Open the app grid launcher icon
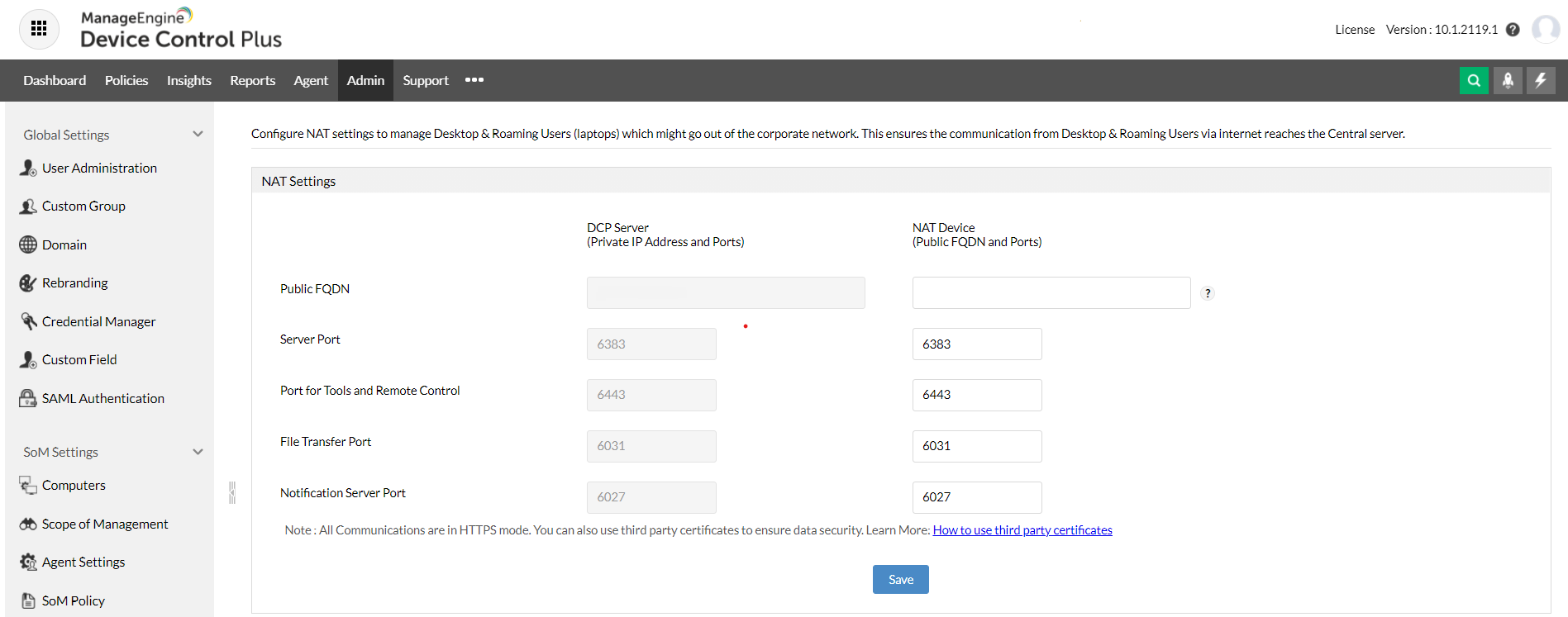Image resolution: width=1568 pixels, height=617 pixels. [39, 29]
